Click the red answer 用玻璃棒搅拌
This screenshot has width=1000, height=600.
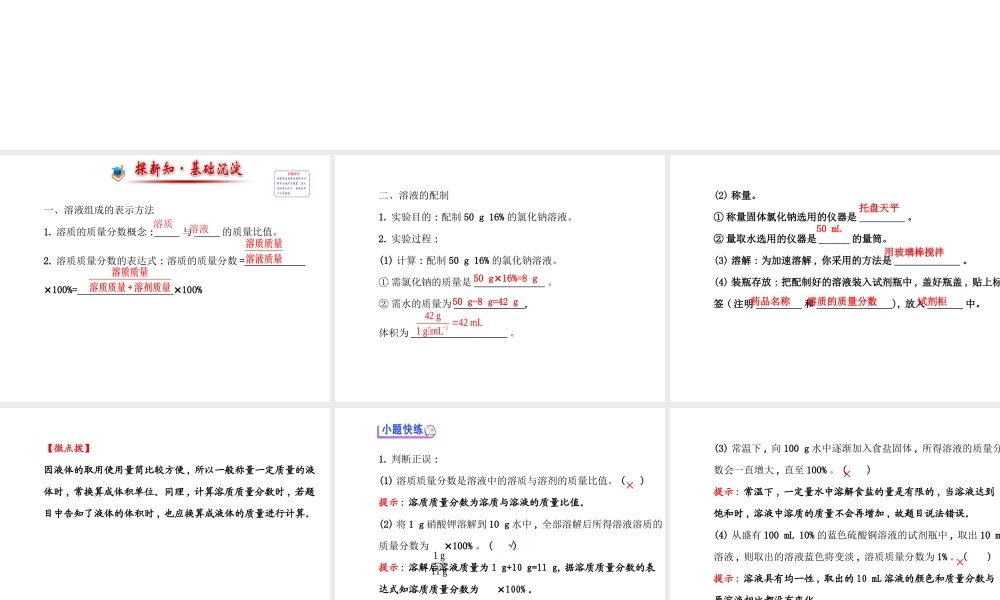pyautogui.click(x=914, y=252)
